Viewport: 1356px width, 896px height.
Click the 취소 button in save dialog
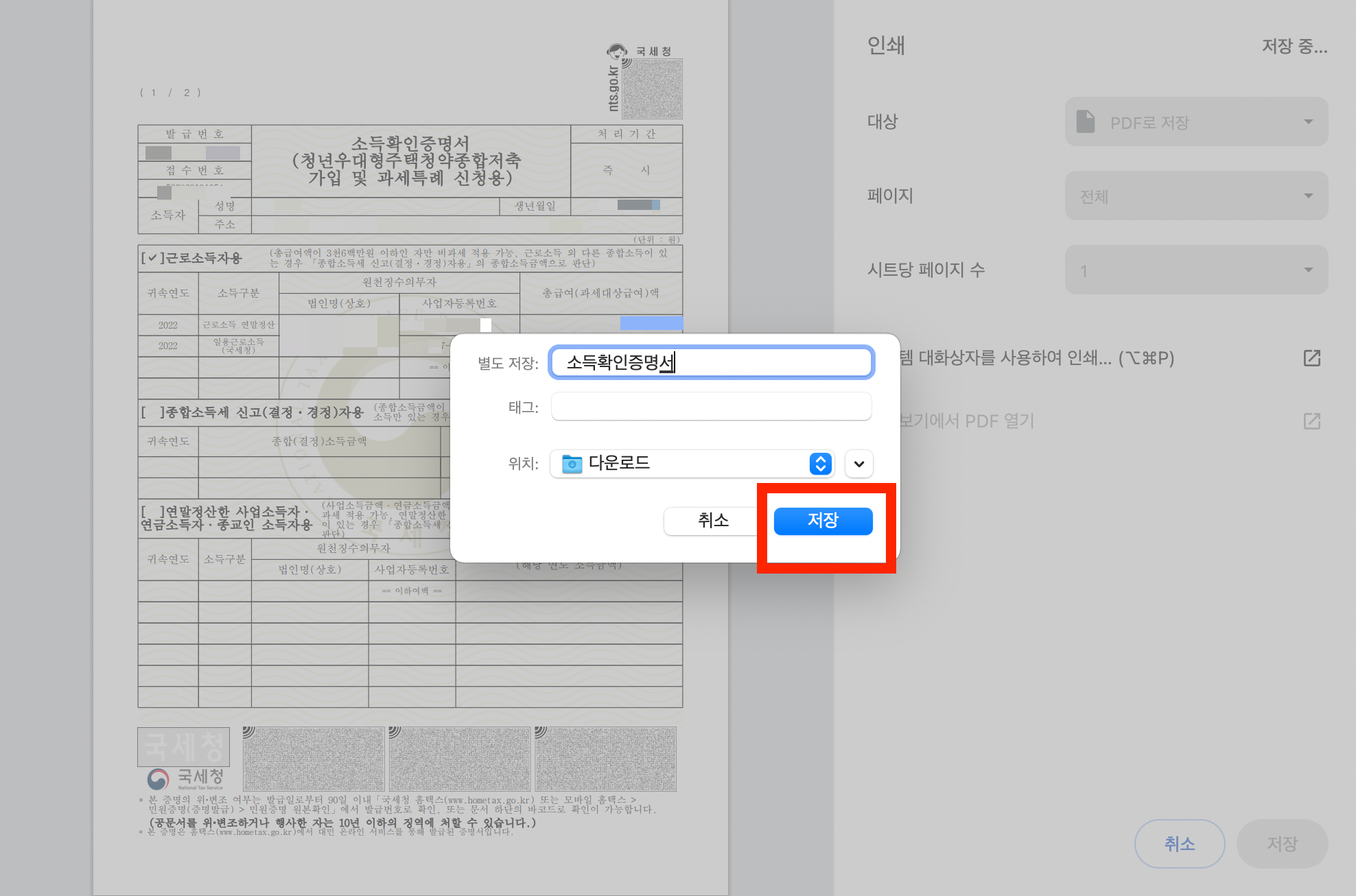coord(713,521)
